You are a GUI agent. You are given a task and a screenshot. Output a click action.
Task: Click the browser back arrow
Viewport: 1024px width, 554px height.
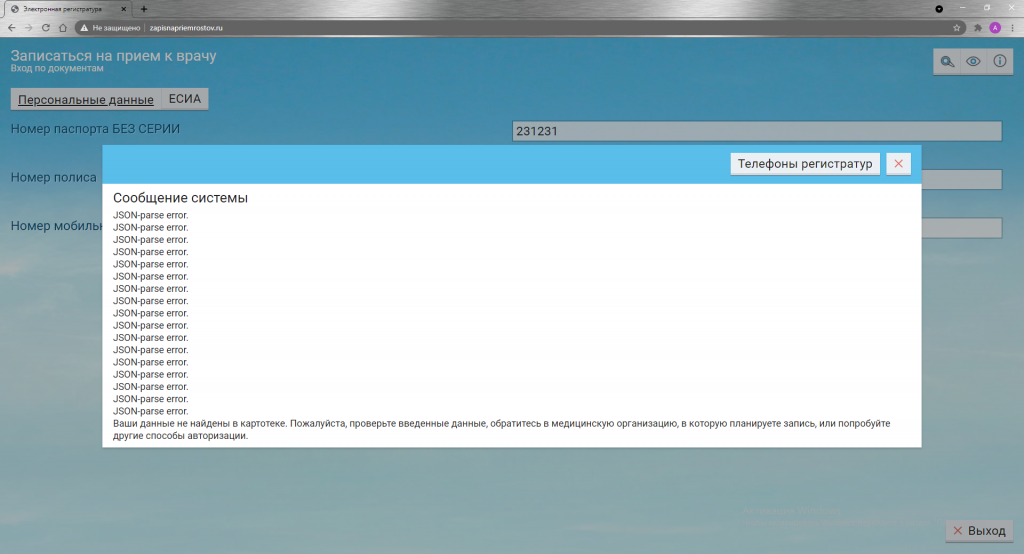pyautogui.click(x=11, y=28)
